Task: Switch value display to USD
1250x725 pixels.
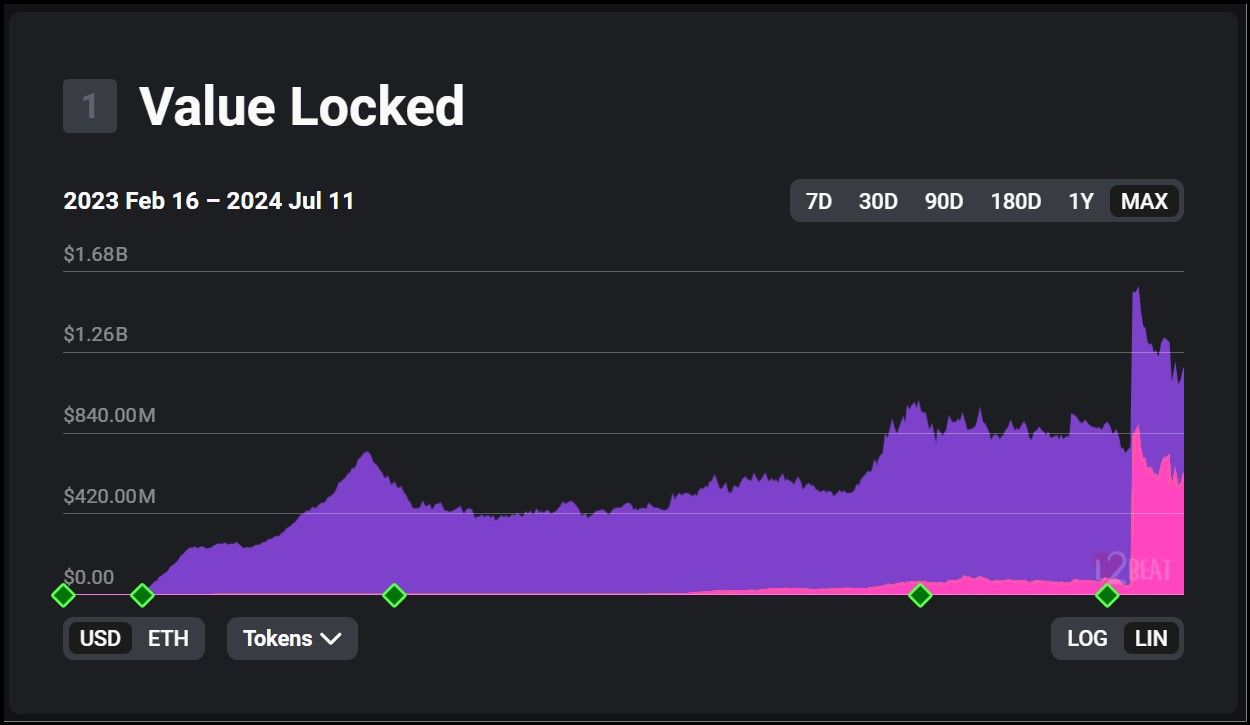Action: (x=100, y=639)
